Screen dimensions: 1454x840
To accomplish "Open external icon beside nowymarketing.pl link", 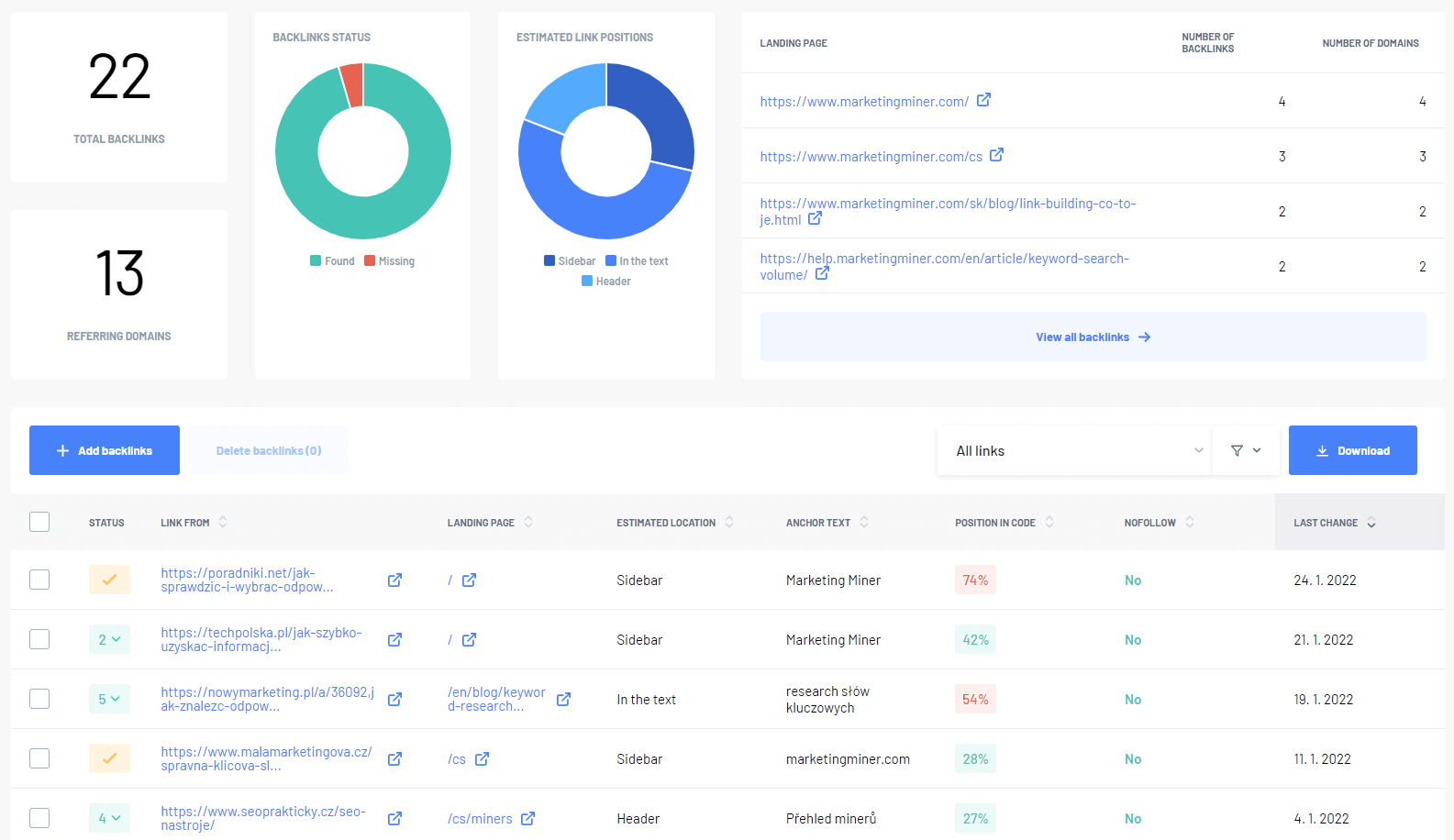I will [394, 700].
